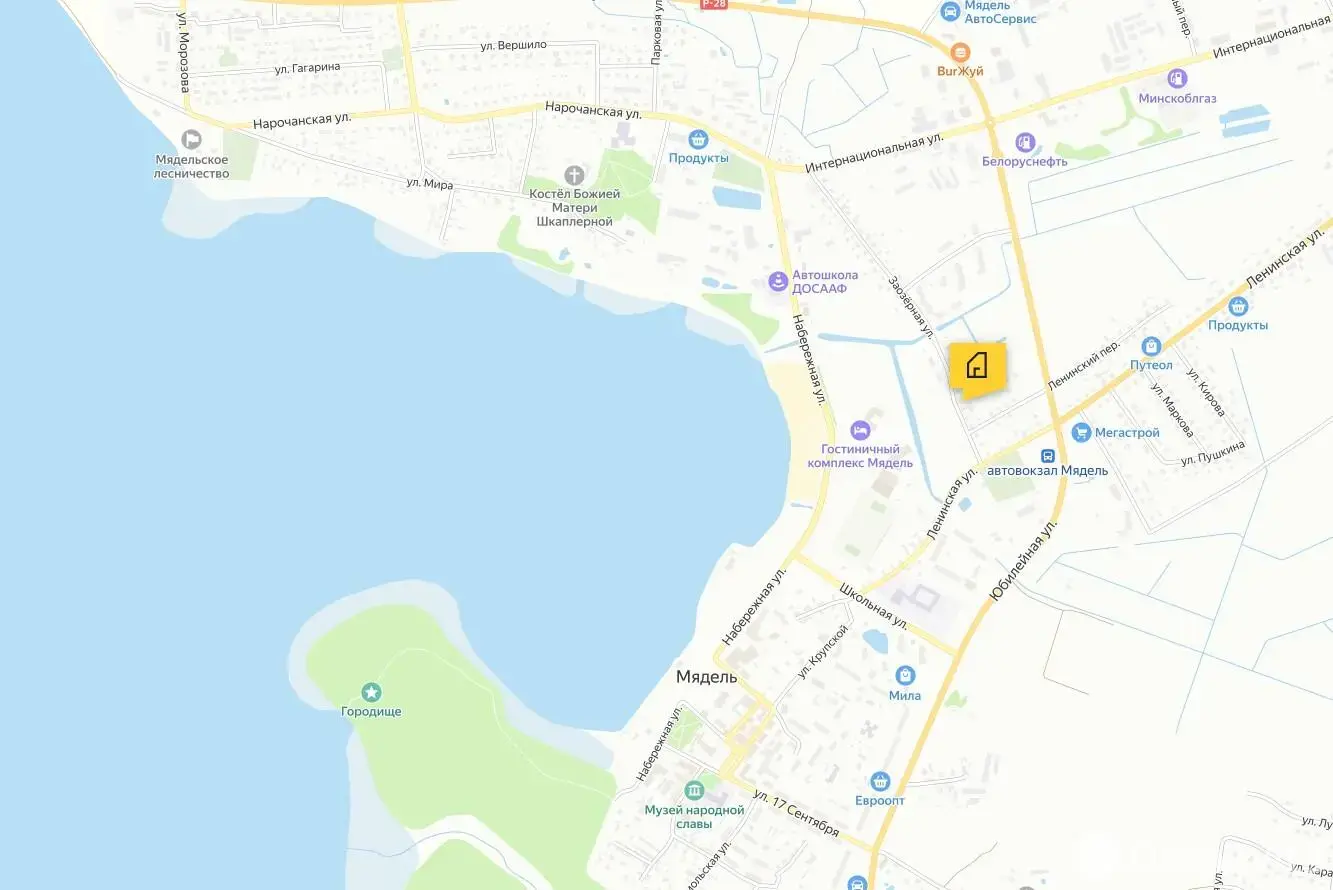
Task: Click the Минскоблгаз gas station icon
Action: pyautogui.click(x=1178, y=78)
